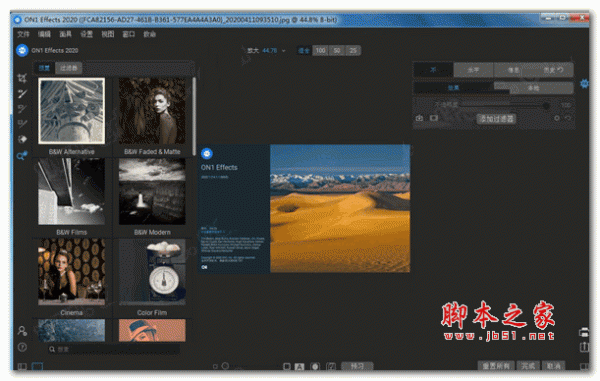Click the ON1 Effects 2020 logo icon
Image resolution: width=600 pixels, height=381 pixels.
pyautogui.click(x=22, y=50)
